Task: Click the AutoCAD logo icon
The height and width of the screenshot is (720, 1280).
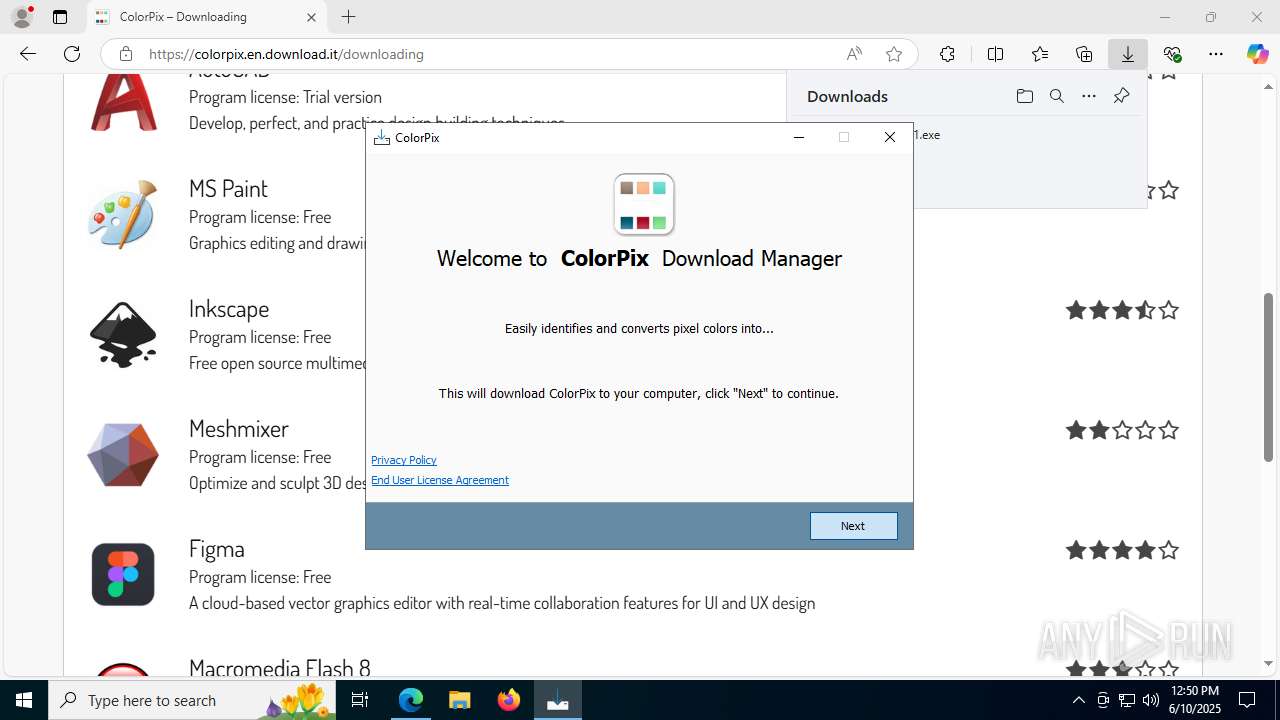Action: click(x=123, y=102)
